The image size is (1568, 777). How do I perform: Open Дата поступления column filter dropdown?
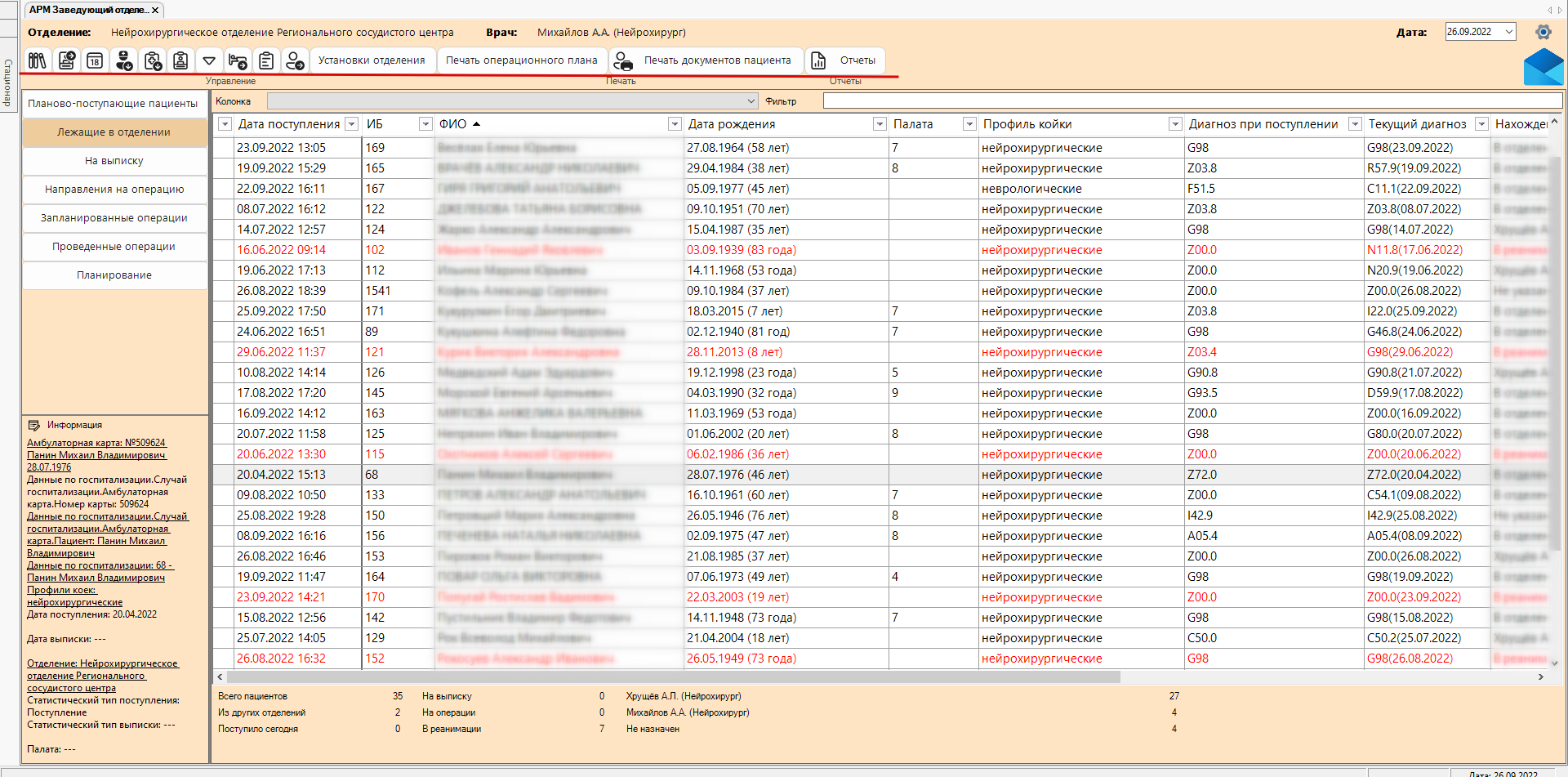click(x=352, y=124)
